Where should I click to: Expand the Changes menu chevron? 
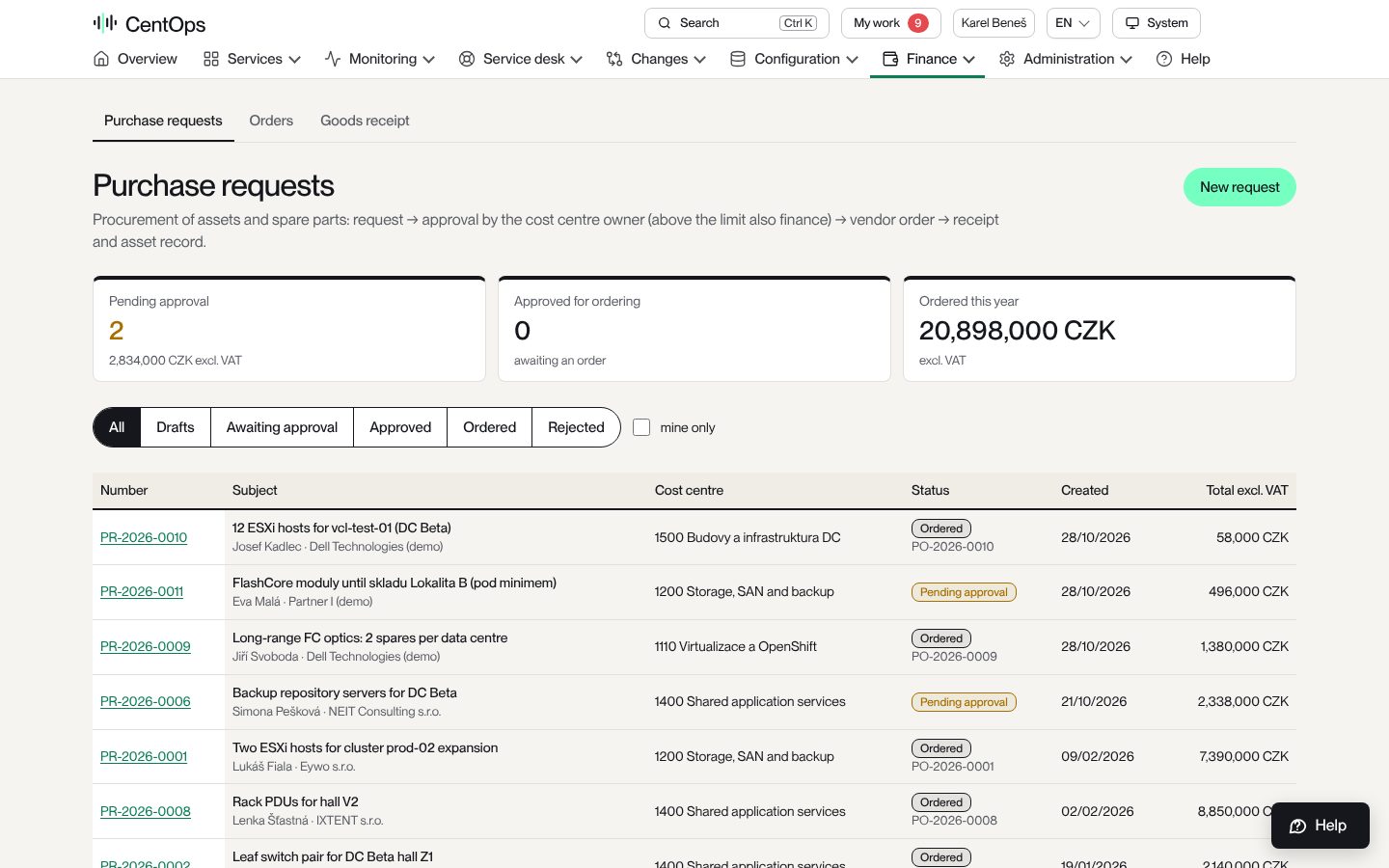pyautogui.click(x=700, y=60)
